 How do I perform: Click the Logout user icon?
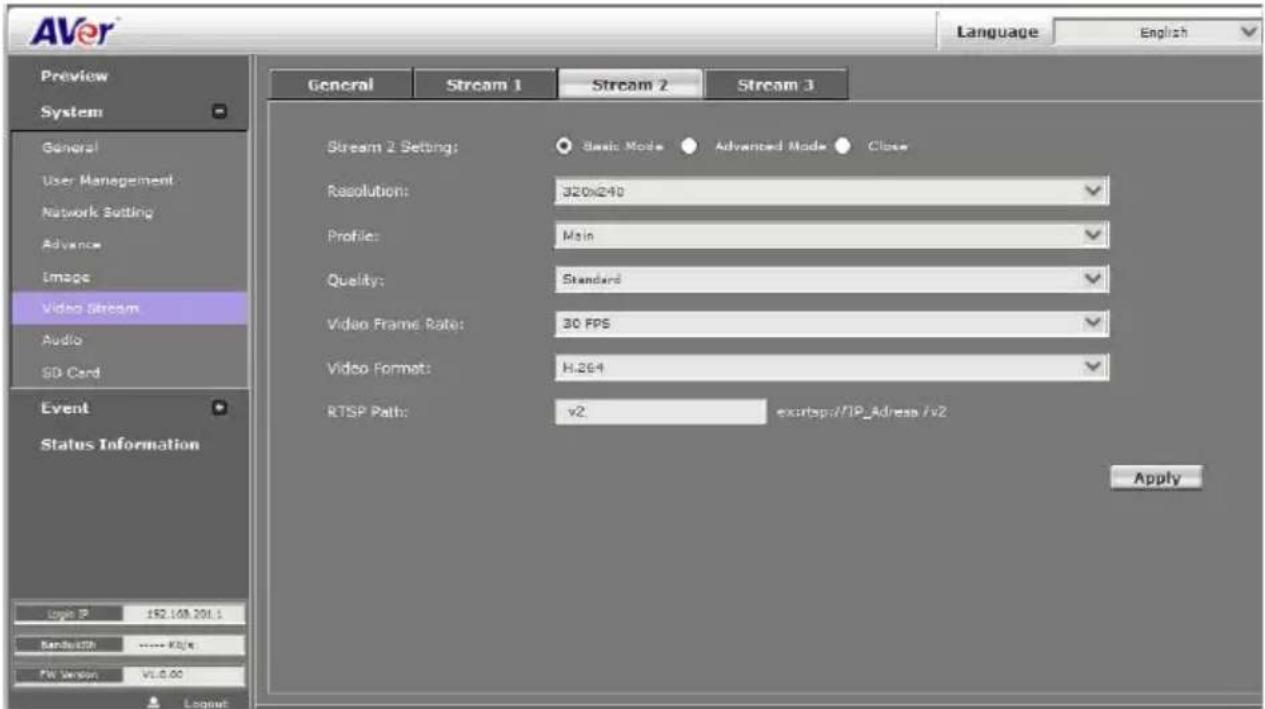[152, 703]
